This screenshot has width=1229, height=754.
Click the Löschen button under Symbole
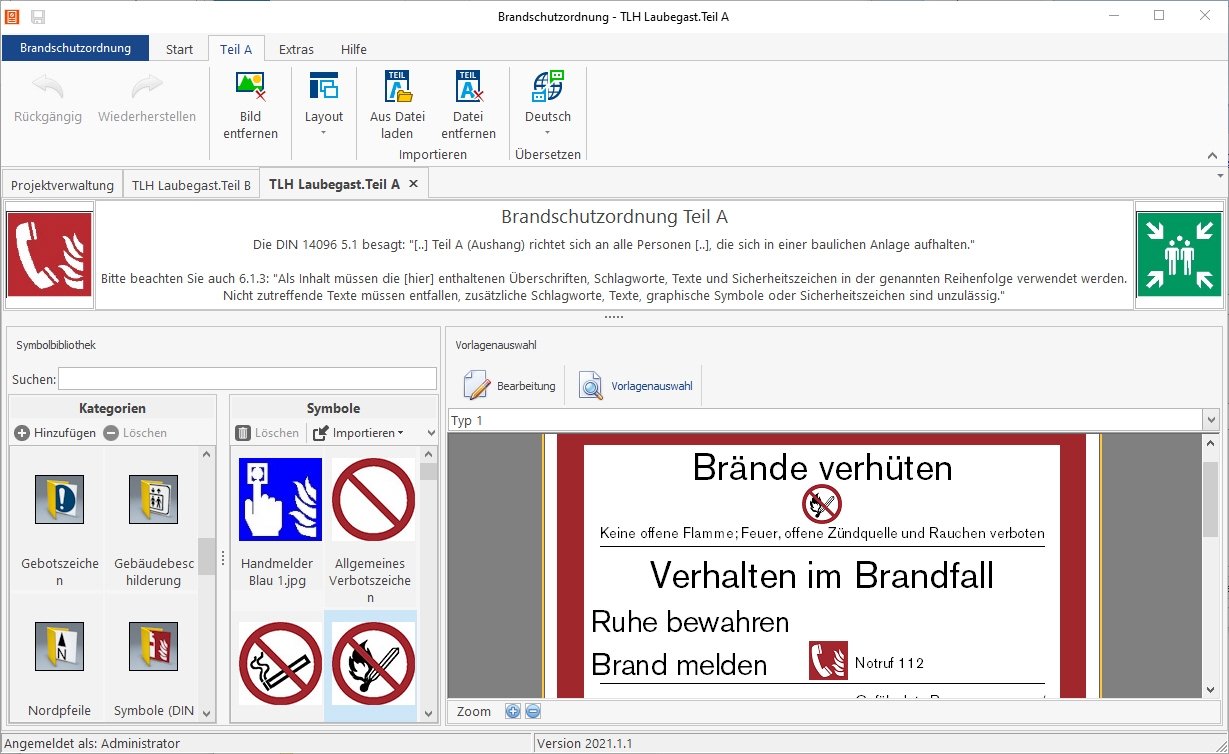(268, 433)
